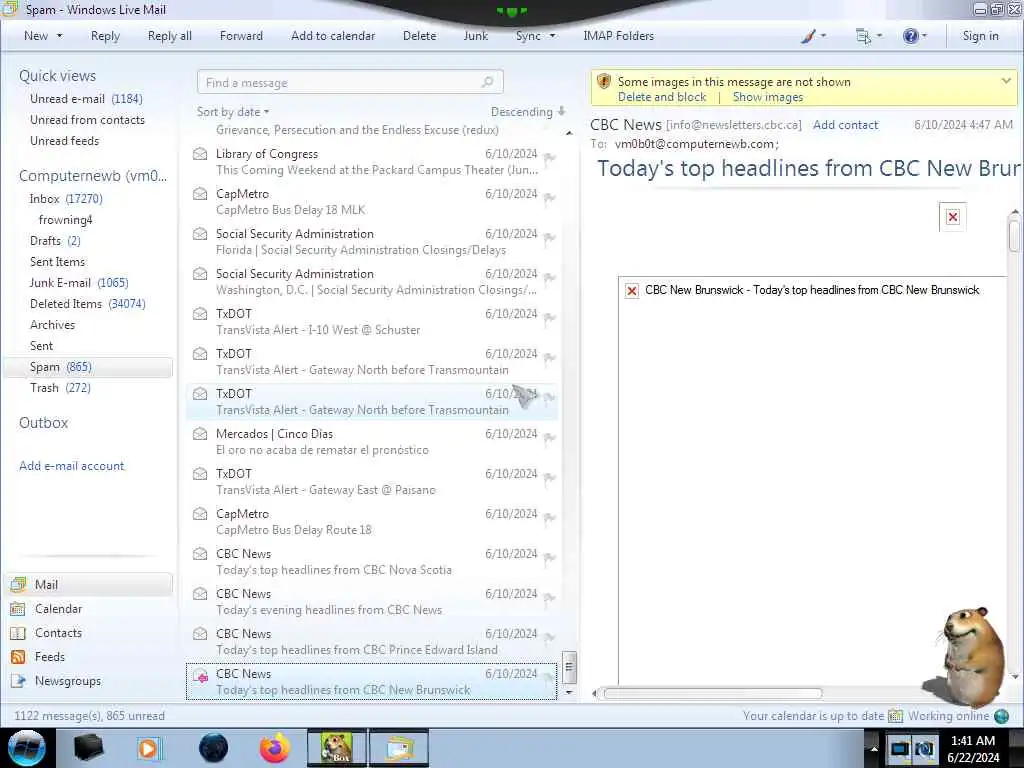1024x768 pixels.
Task: Open the Sort by date dropdown
Action: (233, 112)
